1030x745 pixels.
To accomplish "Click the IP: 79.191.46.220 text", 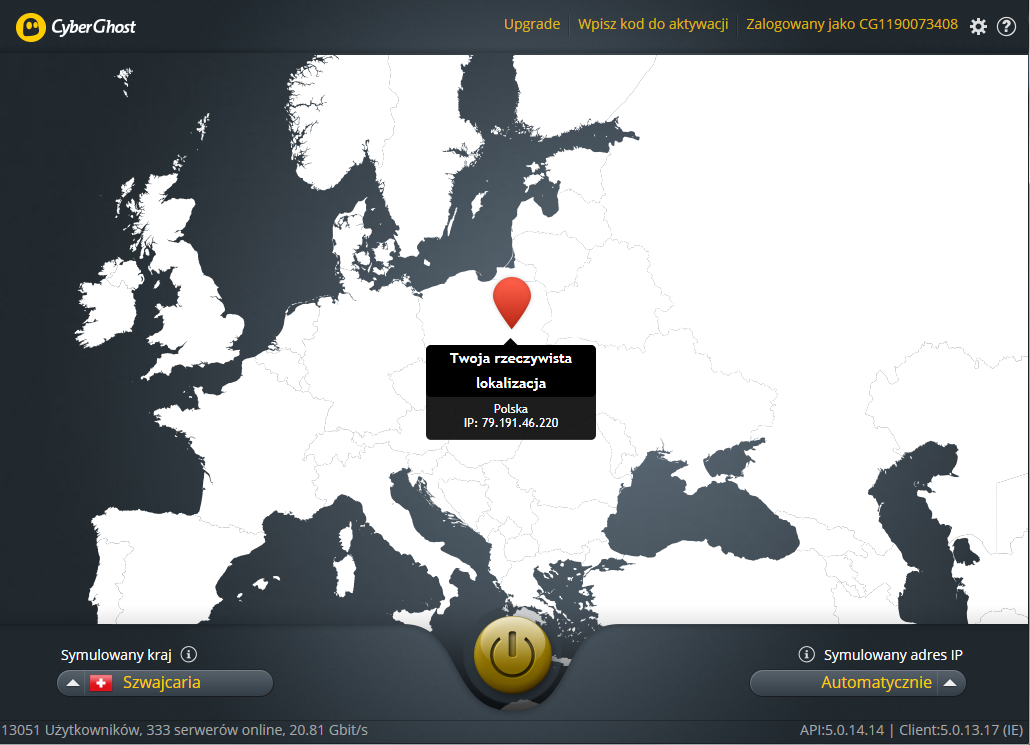I will [x=511, y=423].
